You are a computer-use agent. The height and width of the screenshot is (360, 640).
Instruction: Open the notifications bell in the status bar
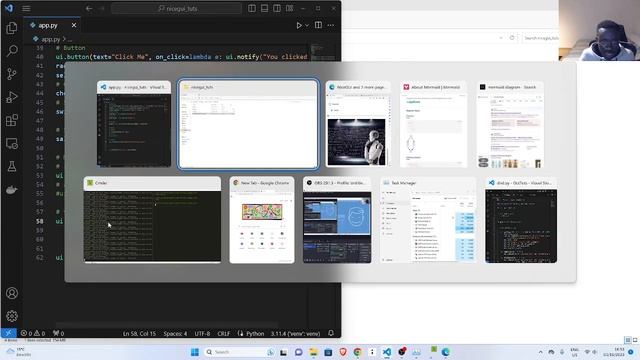point(331,333)
